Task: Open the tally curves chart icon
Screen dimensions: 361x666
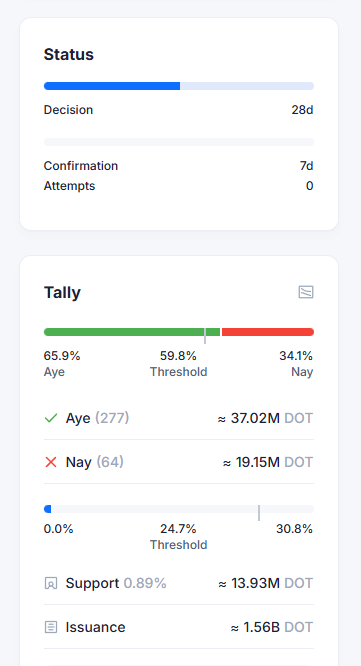Action: [x=306, y=292]
